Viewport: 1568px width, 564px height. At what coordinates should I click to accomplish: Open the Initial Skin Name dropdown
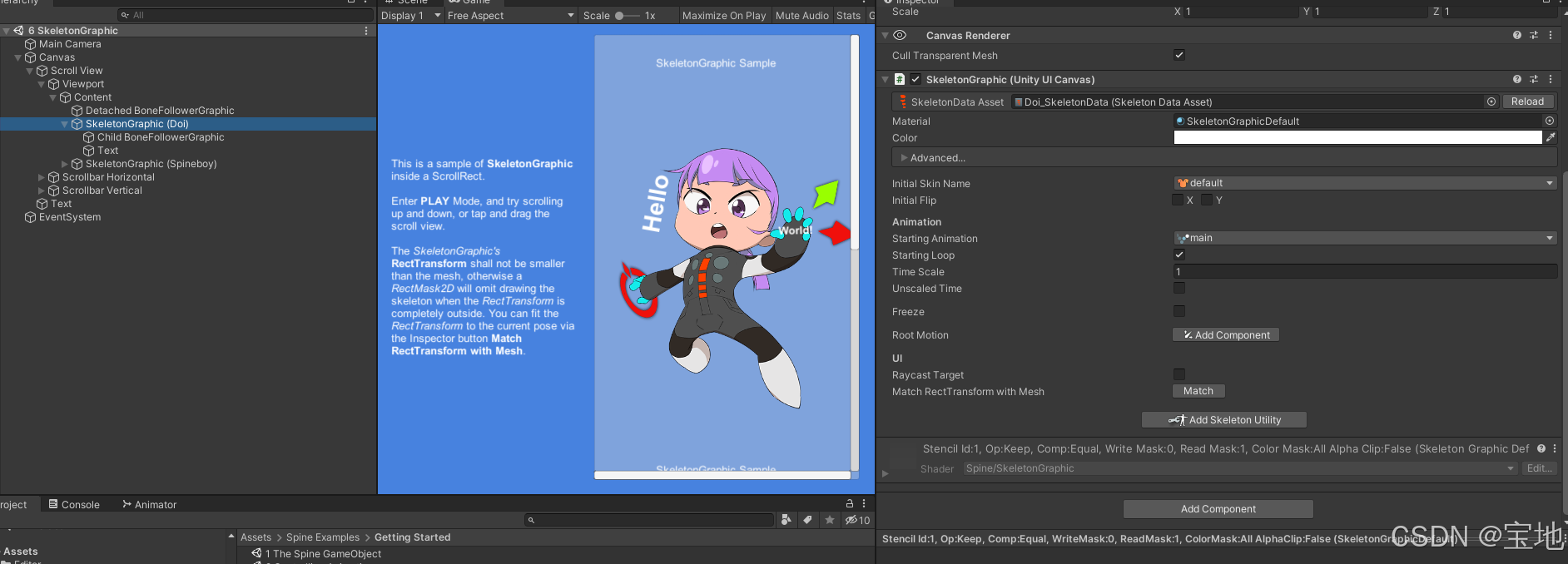click(x=1365, y=183)
